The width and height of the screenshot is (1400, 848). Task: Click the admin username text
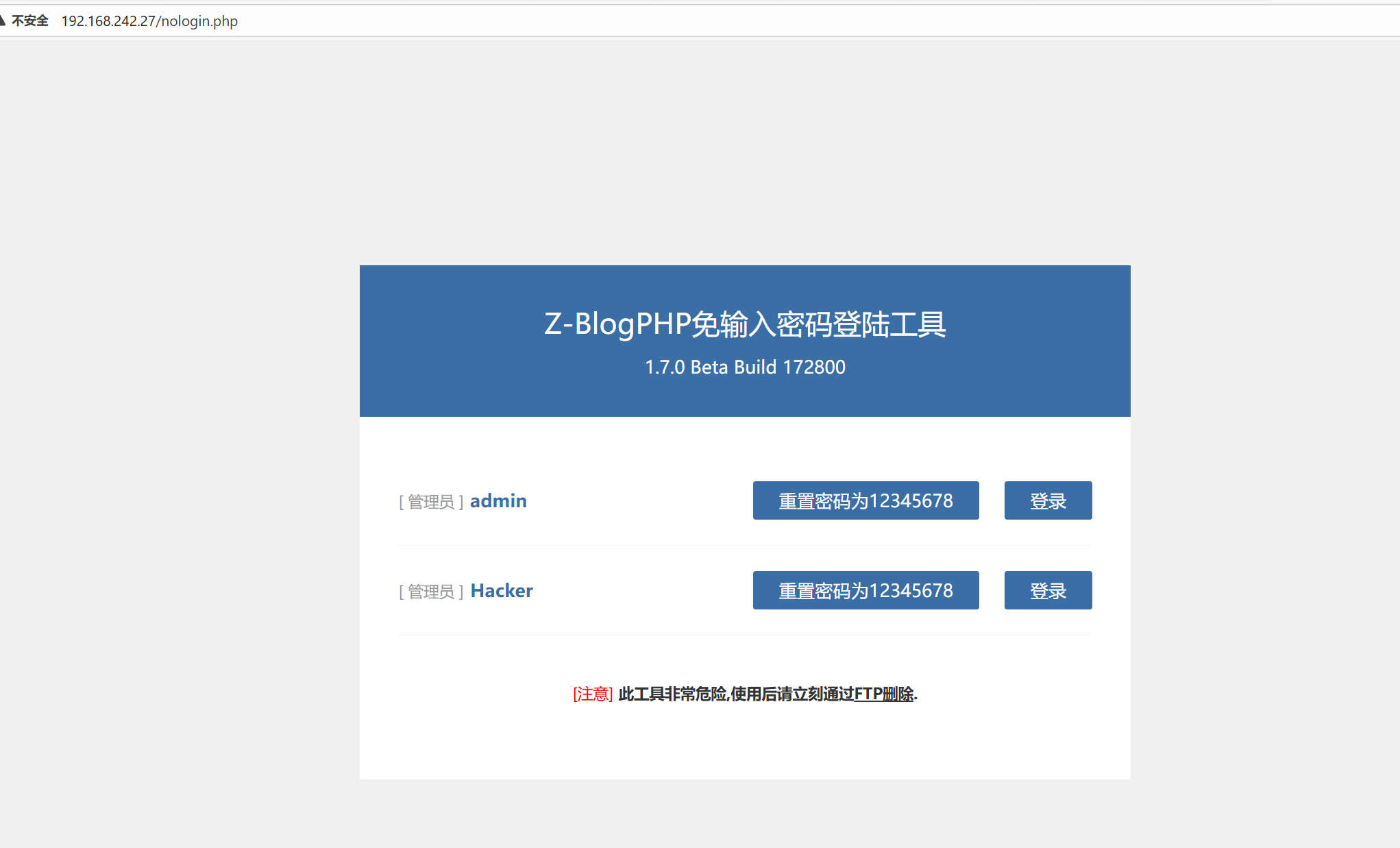tap(498, 501)
